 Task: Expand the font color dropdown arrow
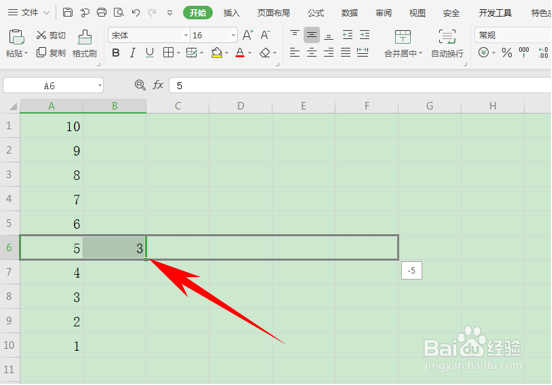[250, 53]
